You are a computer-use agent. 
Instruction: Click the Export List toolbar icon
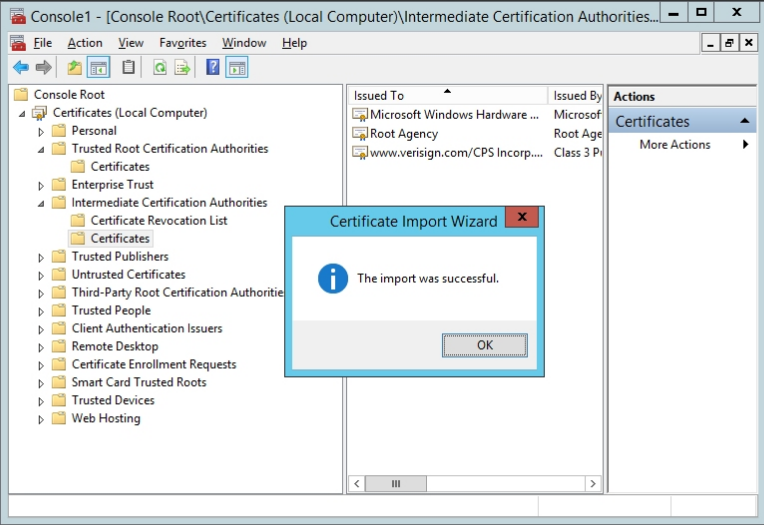coord(182,68)
